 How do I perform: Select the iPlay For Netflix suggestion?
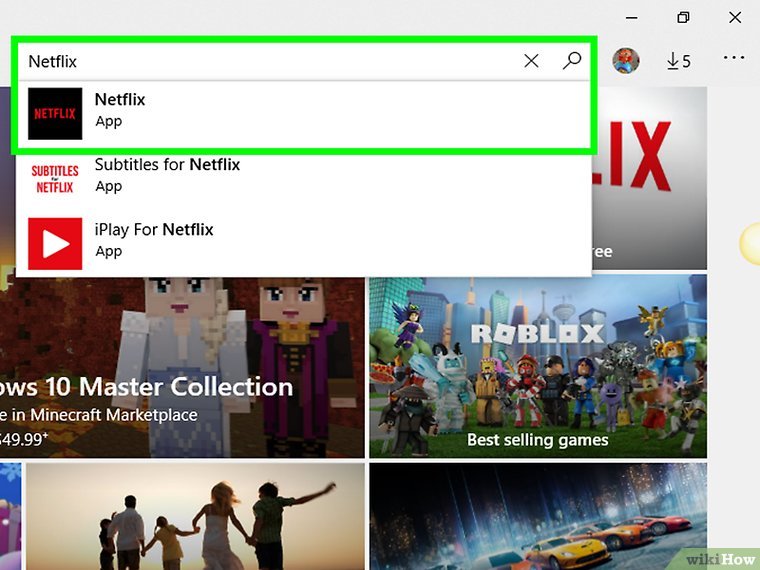pos(303,243)
